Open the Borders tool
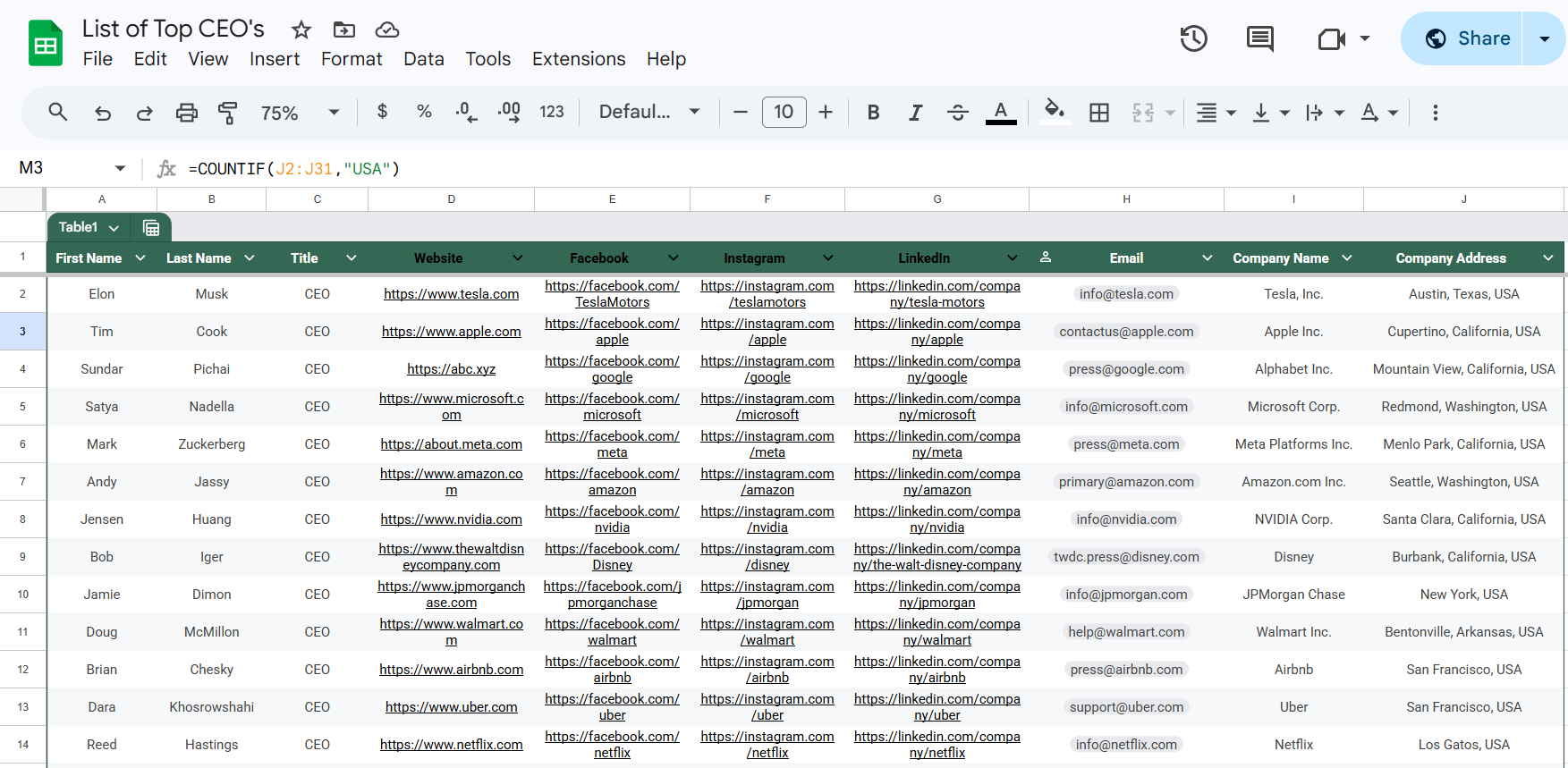 [x=1099, y=113]
